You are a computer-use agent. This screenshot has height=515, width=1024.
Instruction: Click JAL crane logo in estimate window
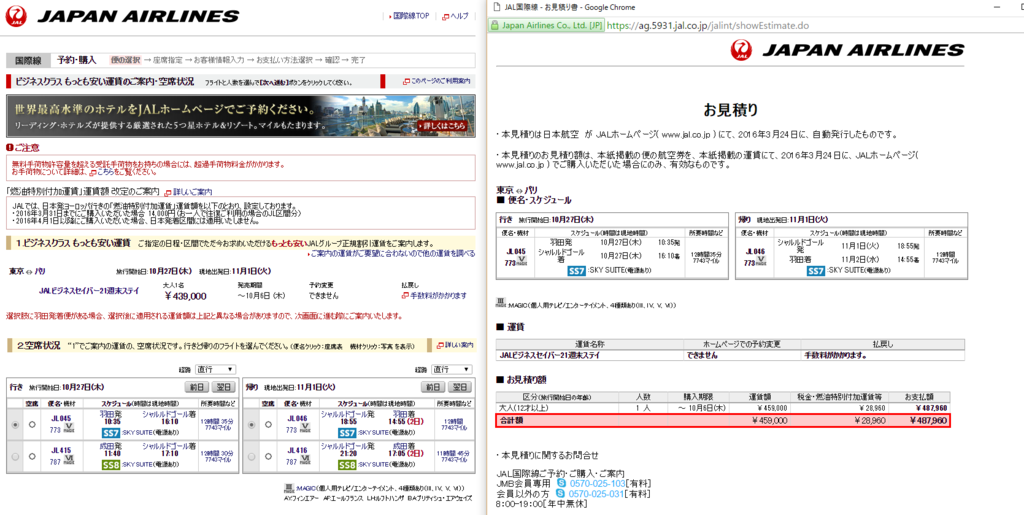coord(741,50)
